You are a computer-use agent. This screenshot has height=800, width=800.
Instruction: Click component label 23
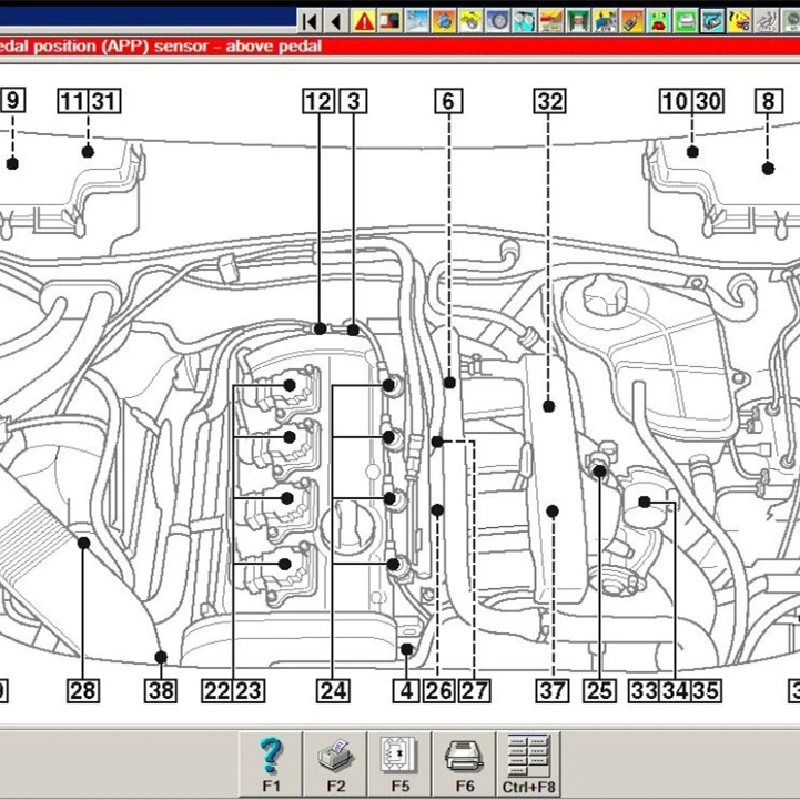(x=249, y=690)
